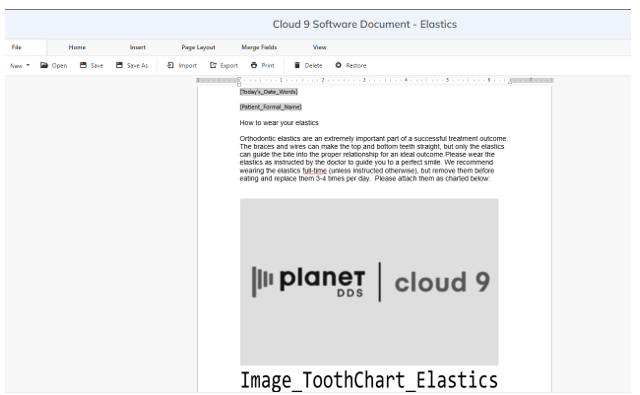The width and height of the screenshot is (640, 395).
Task: Click the Import button label
Action: [188, 66]
